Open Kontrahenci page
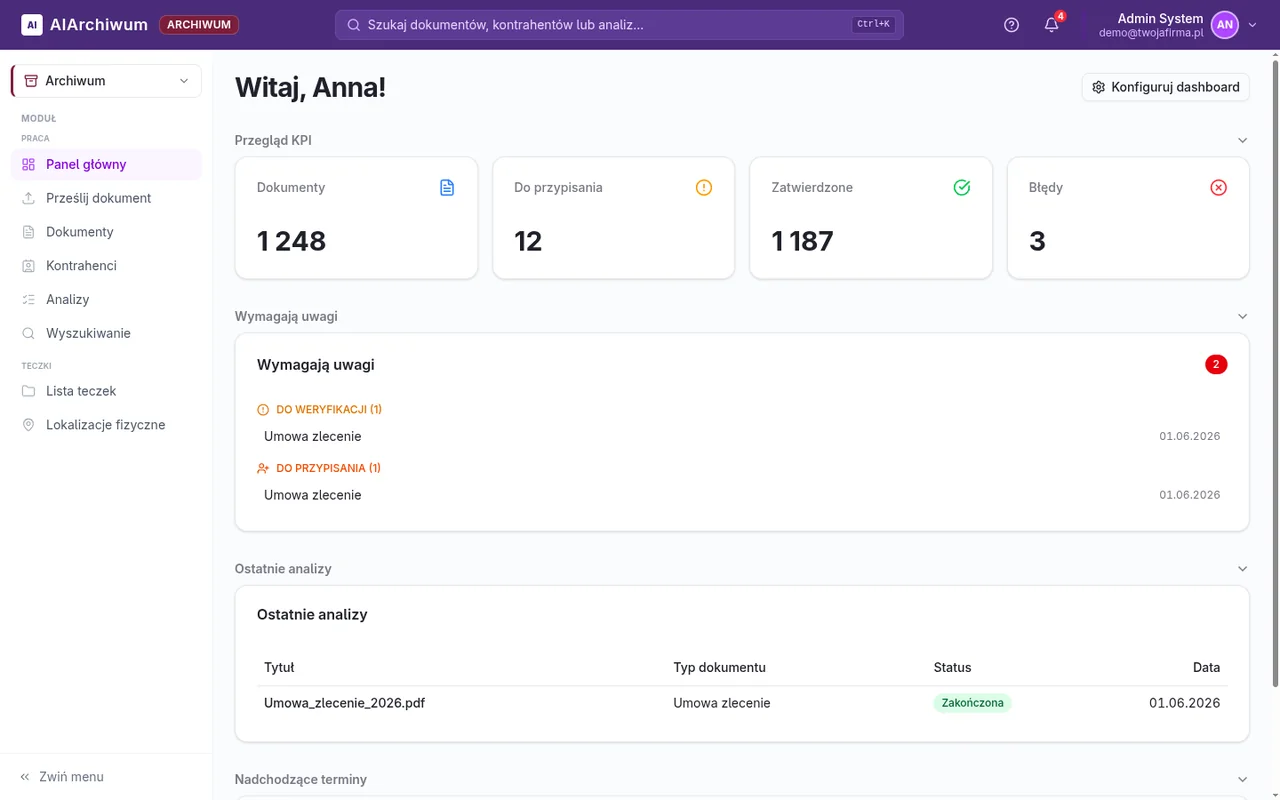 point(106,266)
